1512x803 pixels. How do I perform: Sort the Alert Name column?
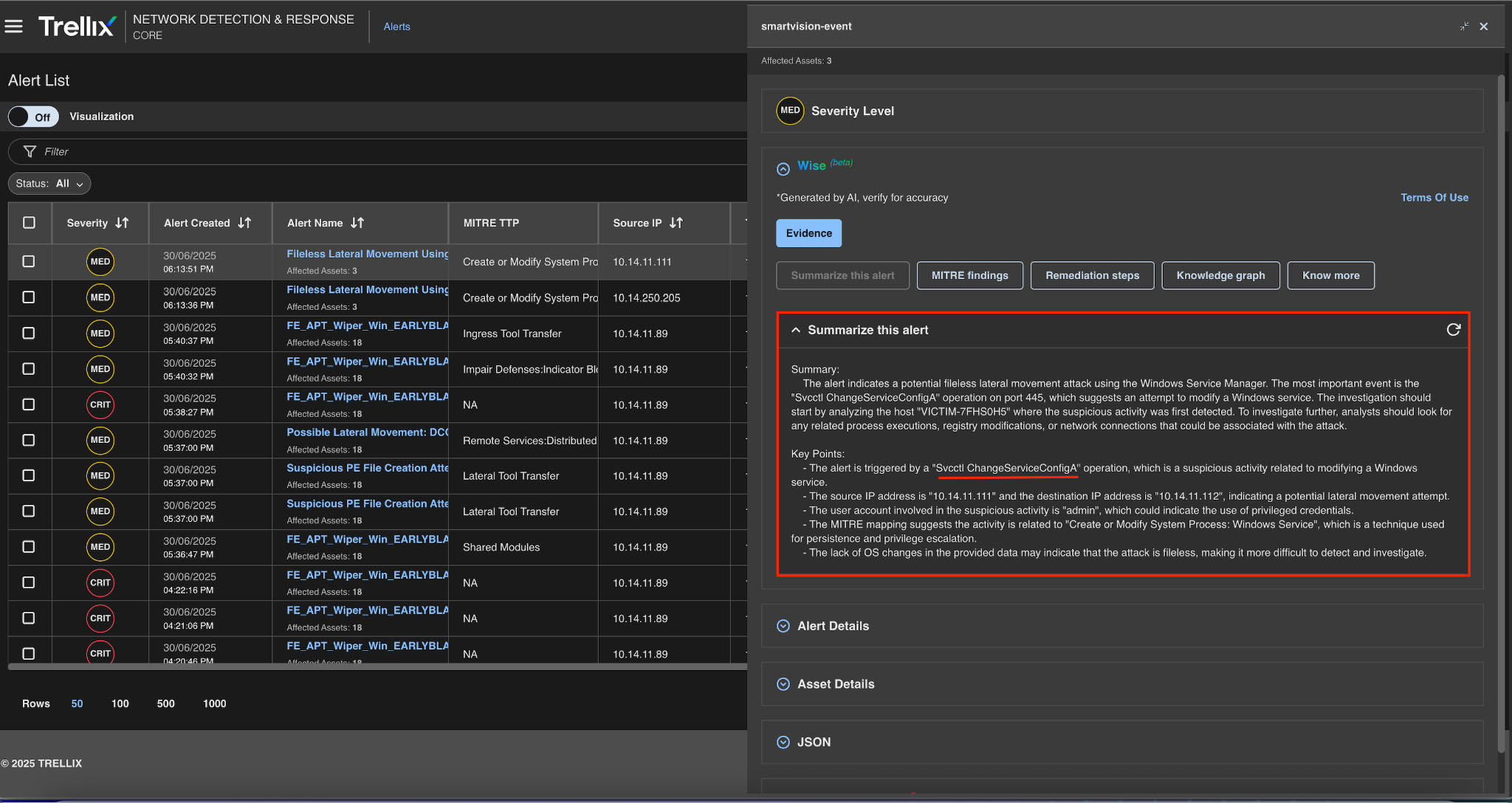357,223
